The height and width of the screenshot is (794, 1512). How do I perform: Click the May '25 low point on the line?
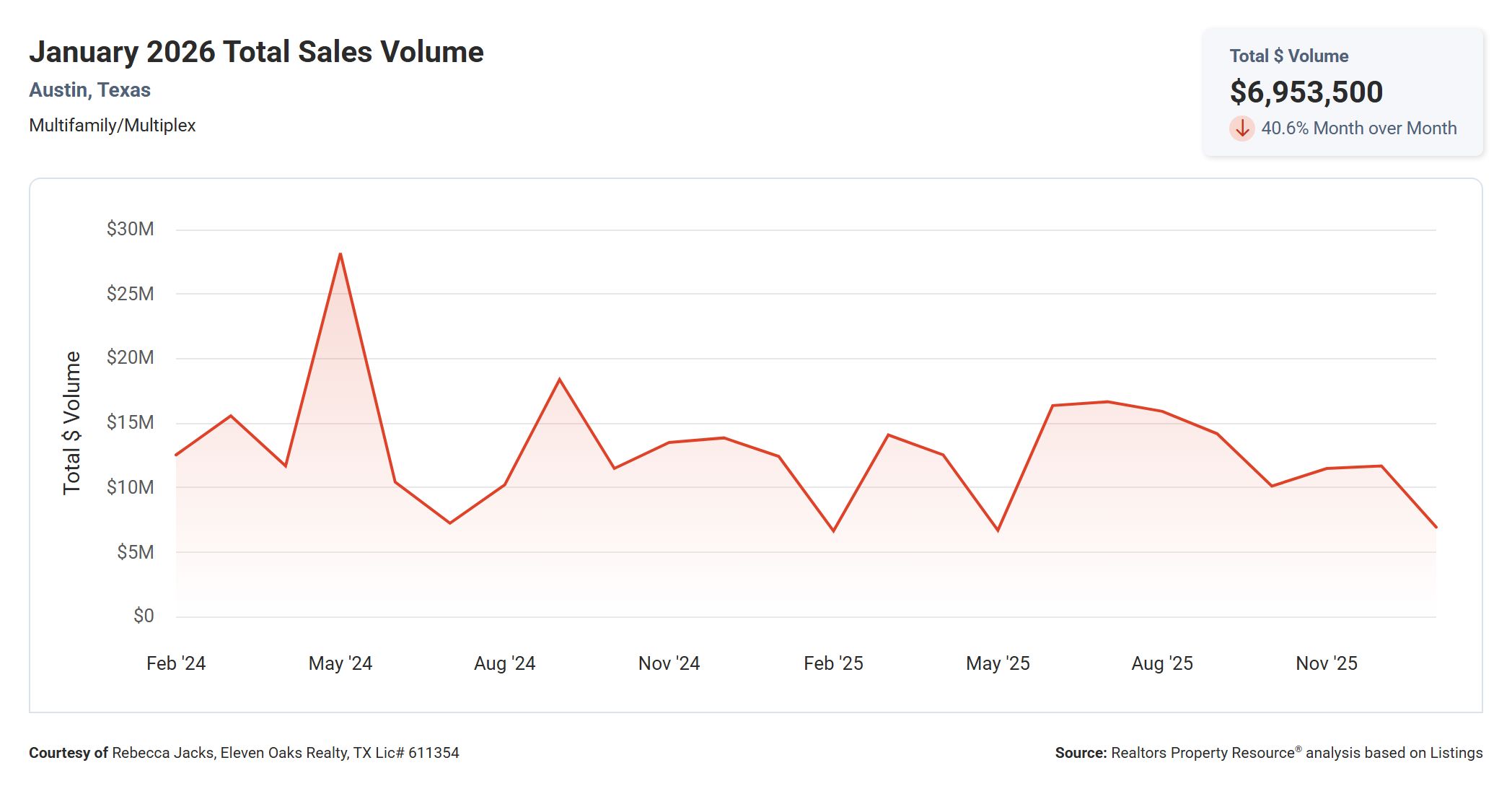point(998,531)
